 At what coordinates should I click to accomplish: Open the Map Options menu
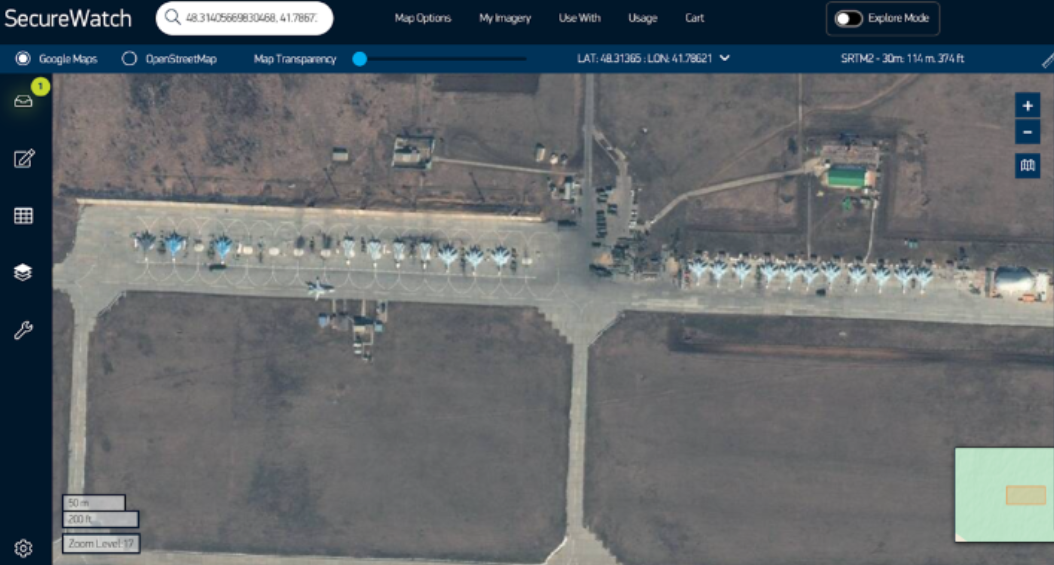423,18
